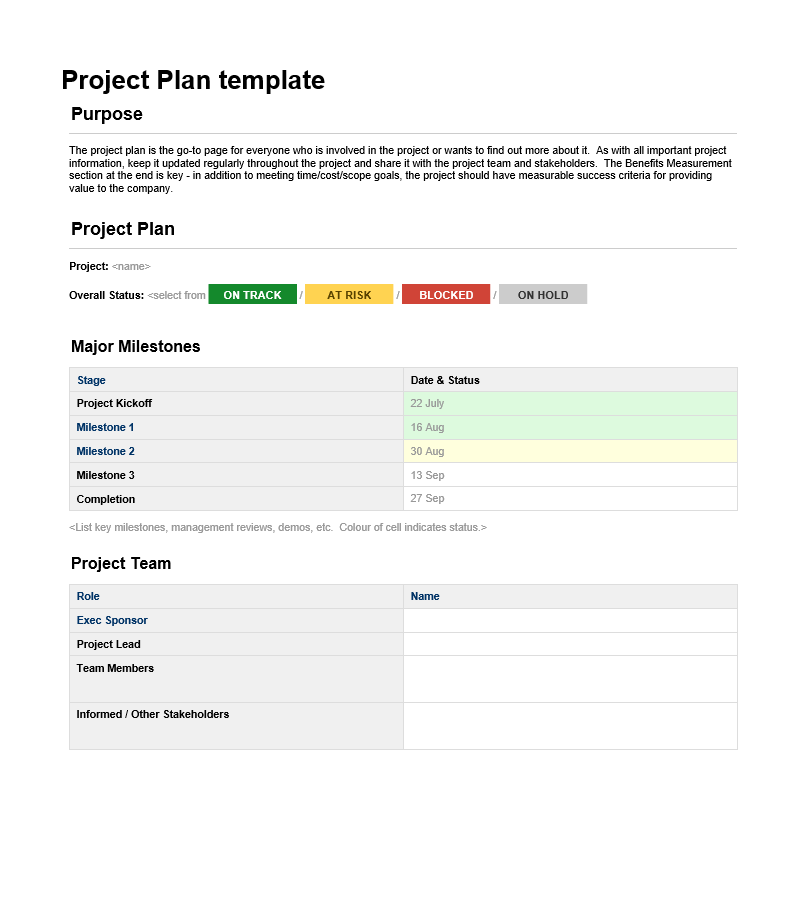
Task: Click the Role column header link
Action: pyautogui.click(x=88, y=597)
